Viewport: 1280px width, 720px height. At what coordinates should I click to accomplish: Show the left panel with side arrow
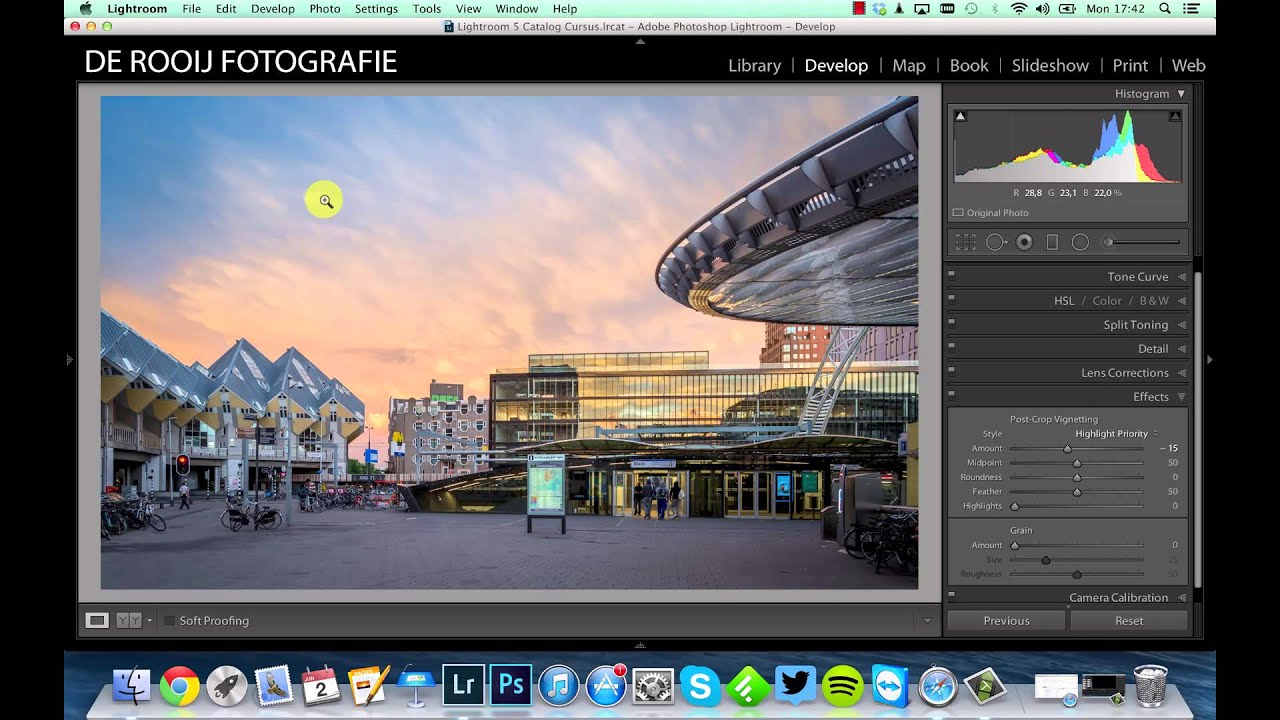[x=69, y=359]
